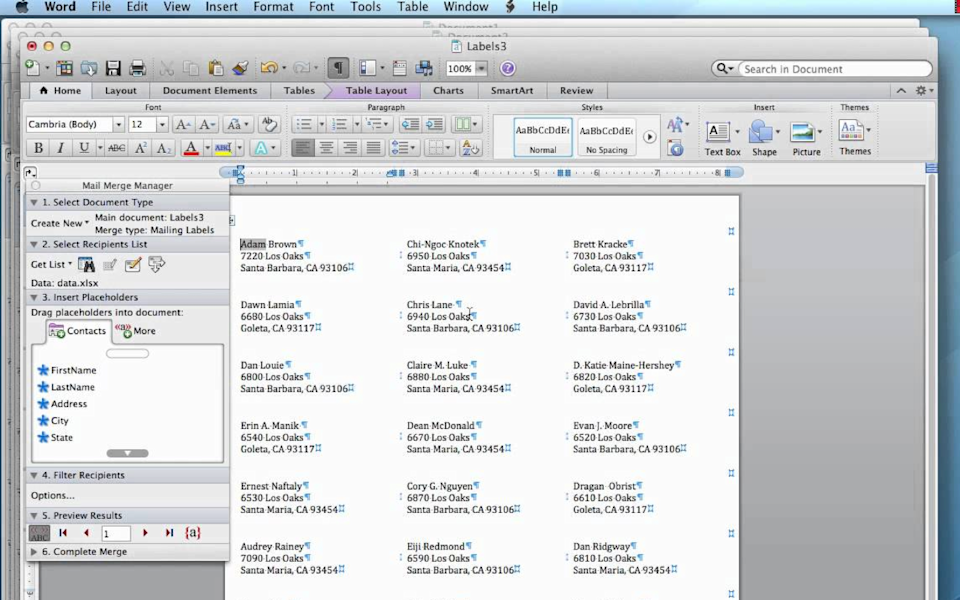Jump to next record in Preview Results
This screenshot has height=600, width=960.
pos(145,533)
